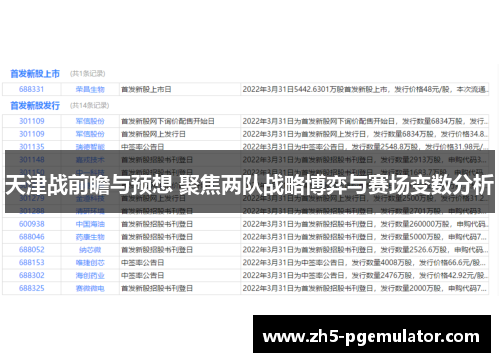This screenshot has width=500, height=362.
Task: Open stock code link 688331
Action: point(31,89)
